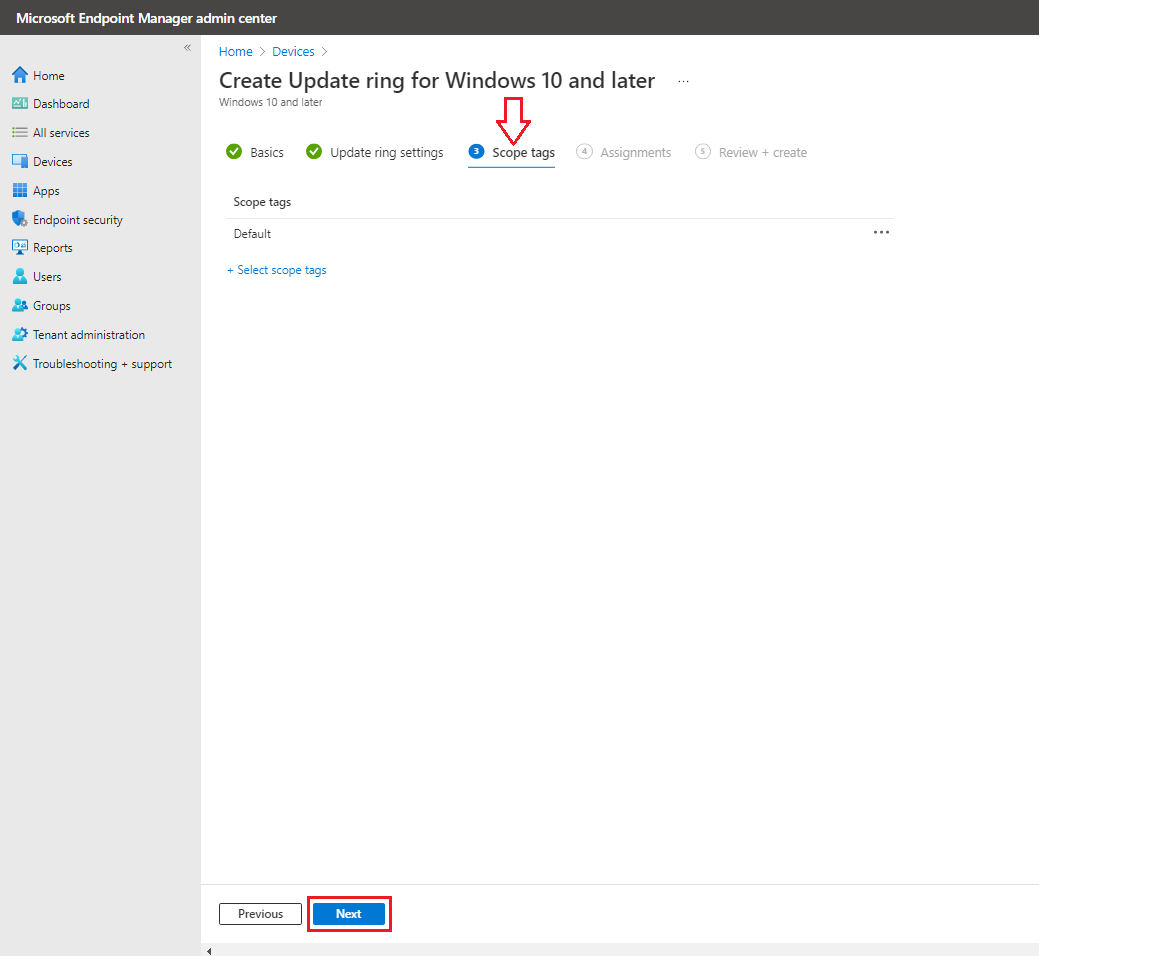This screenshot has width=1152, height=956.
Task: Click the green check for Update ring settings
Action: pos(314,151)
